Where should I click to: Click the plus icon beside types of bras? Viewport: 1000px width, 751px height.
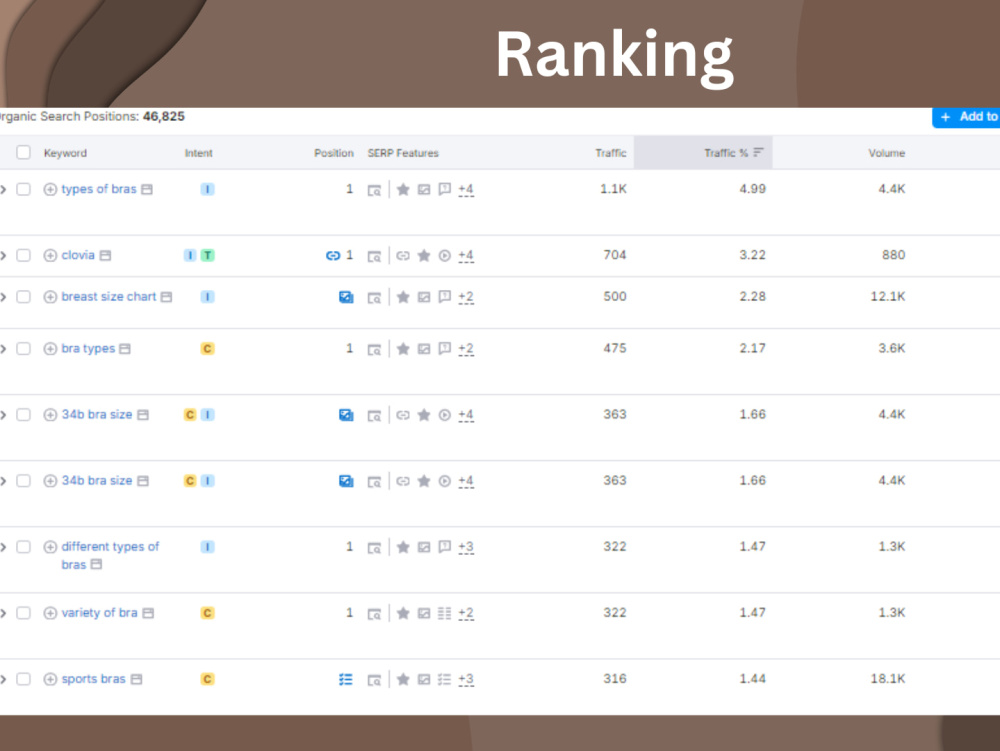(50, 189)
